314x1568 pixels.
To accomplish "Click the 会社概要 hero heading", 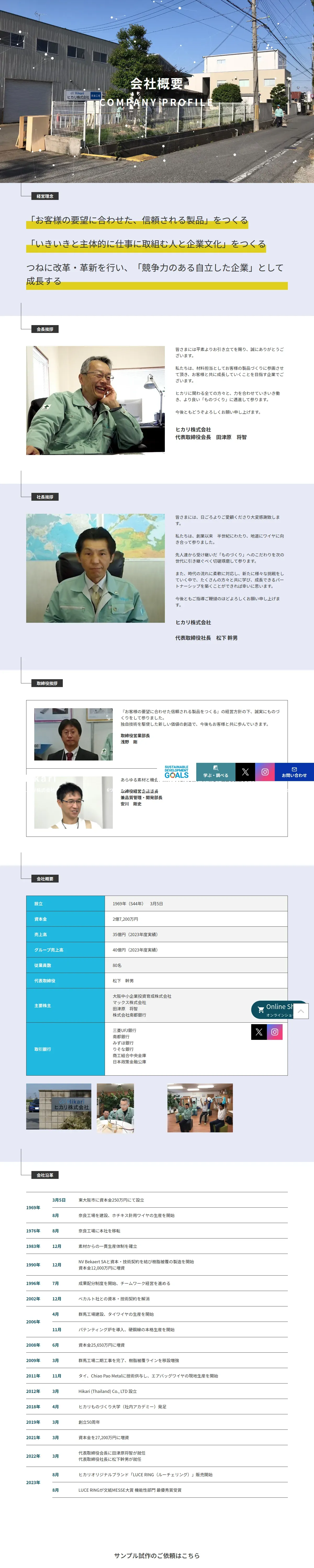I will 157,84.
